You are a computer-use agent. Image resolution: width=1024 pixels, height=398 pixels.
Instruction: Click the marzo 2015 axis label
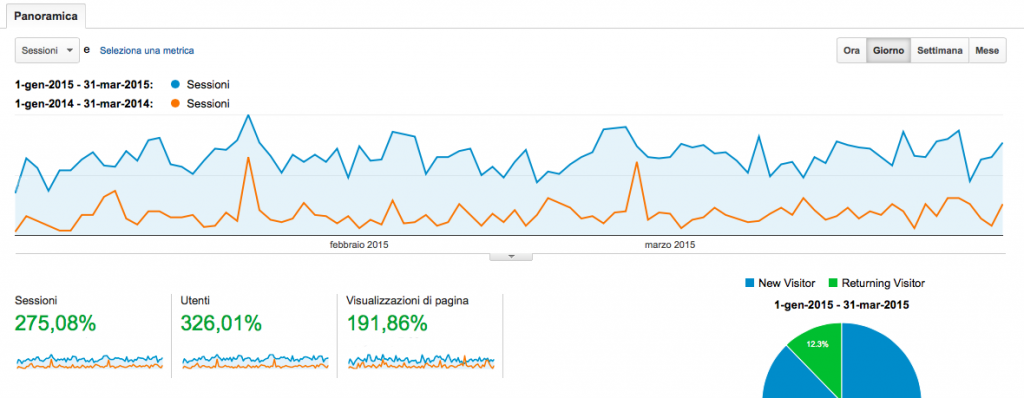point(670,245)
